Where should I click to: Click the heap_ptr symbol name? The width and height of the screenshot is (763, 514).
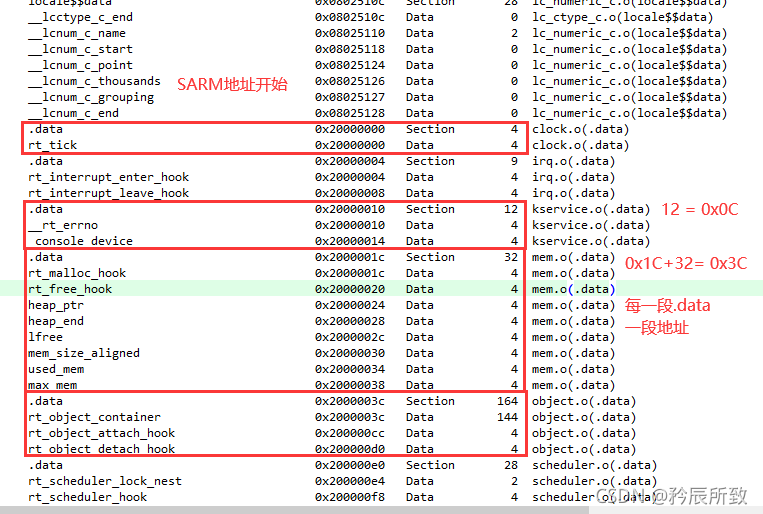click(56, 306)
